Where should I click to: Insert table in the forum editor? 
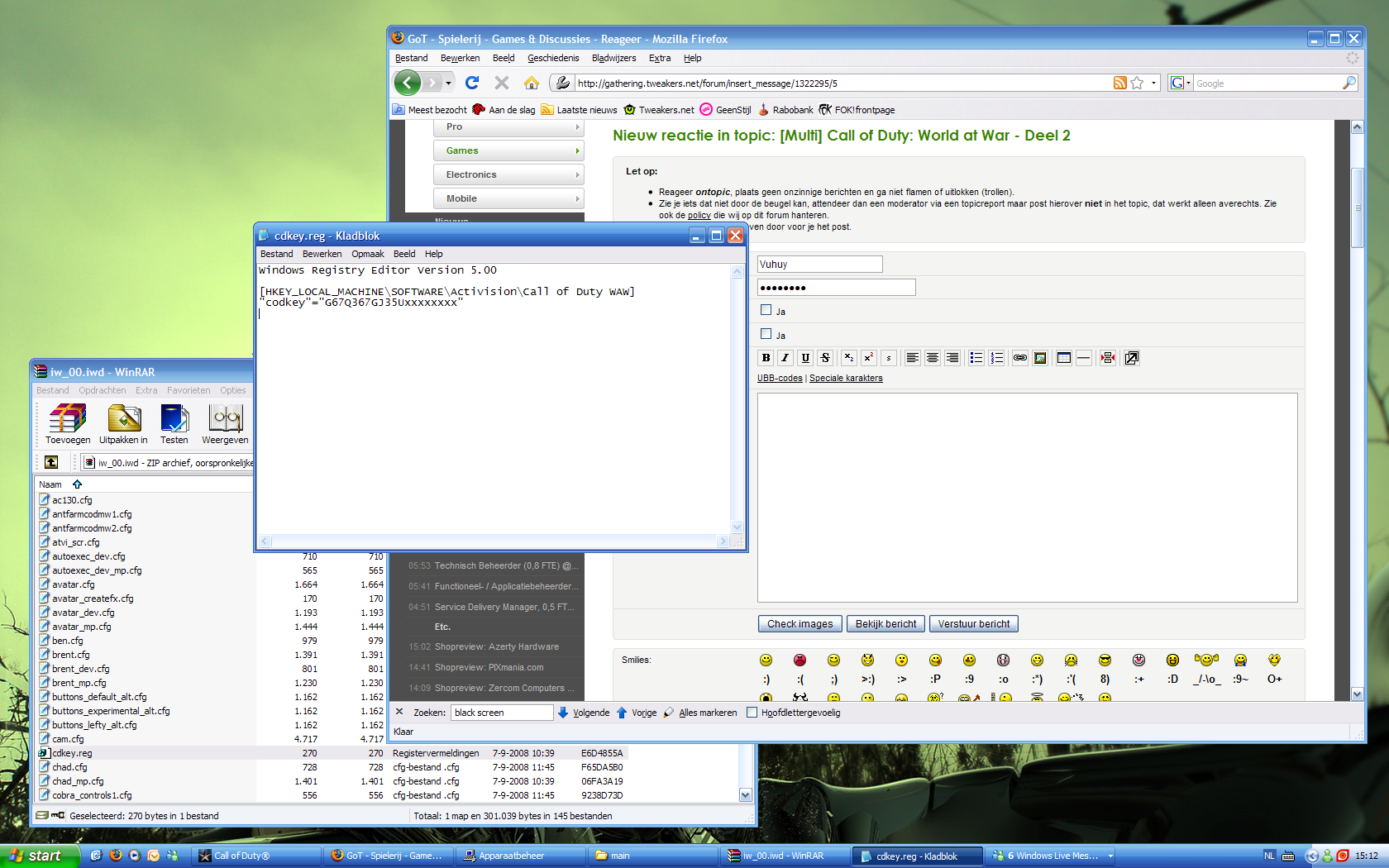tap(1063, 358)
